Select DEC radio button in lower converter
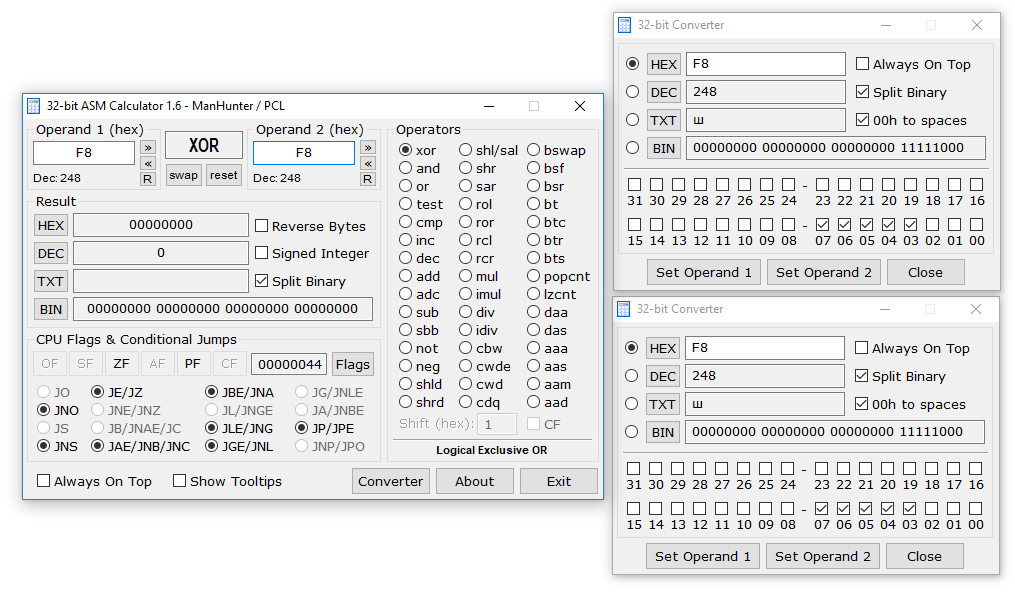 point(632,376)
